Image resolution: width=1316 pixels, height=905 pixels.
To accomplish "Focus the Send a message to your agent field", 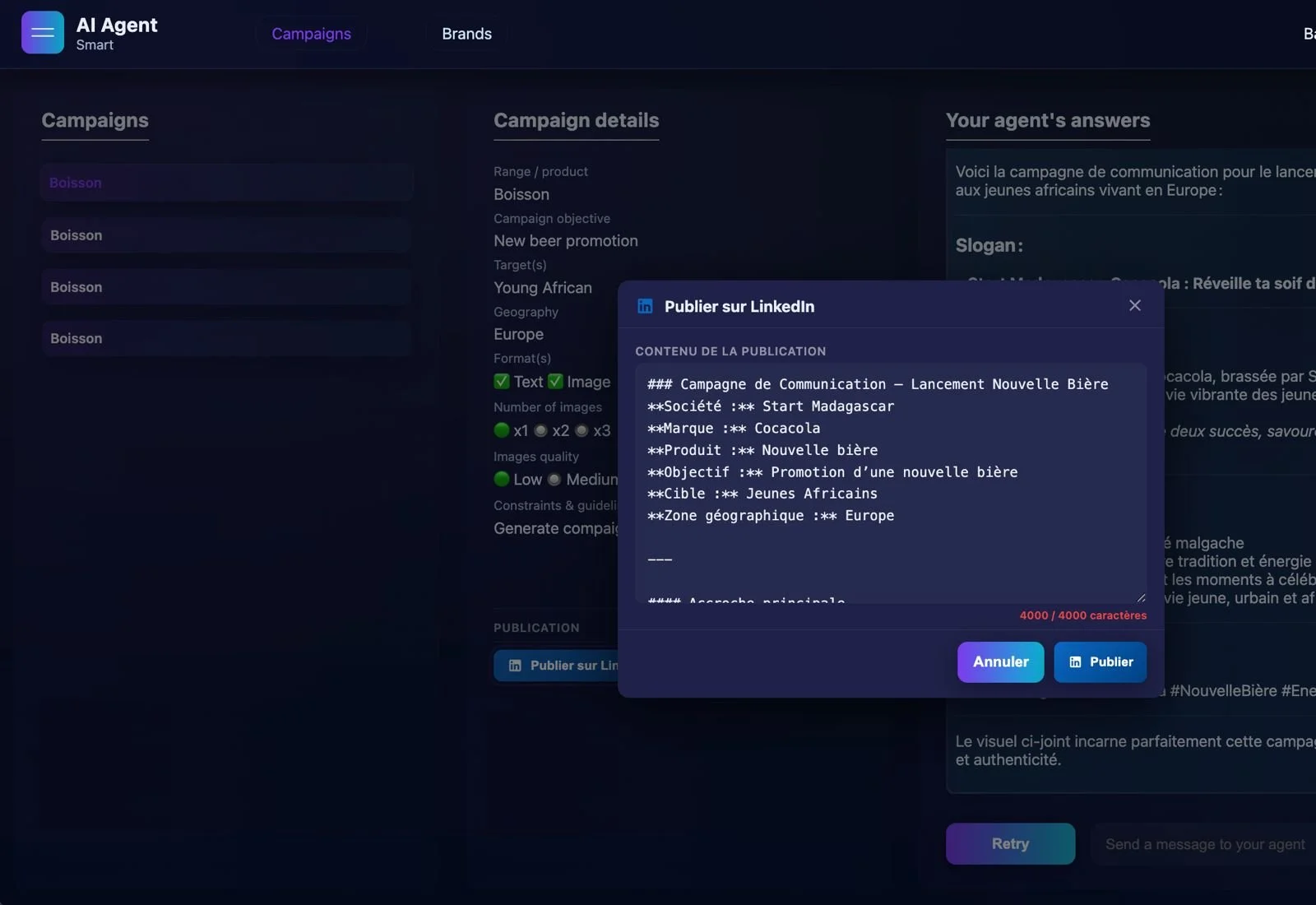I will point(1204,844).
